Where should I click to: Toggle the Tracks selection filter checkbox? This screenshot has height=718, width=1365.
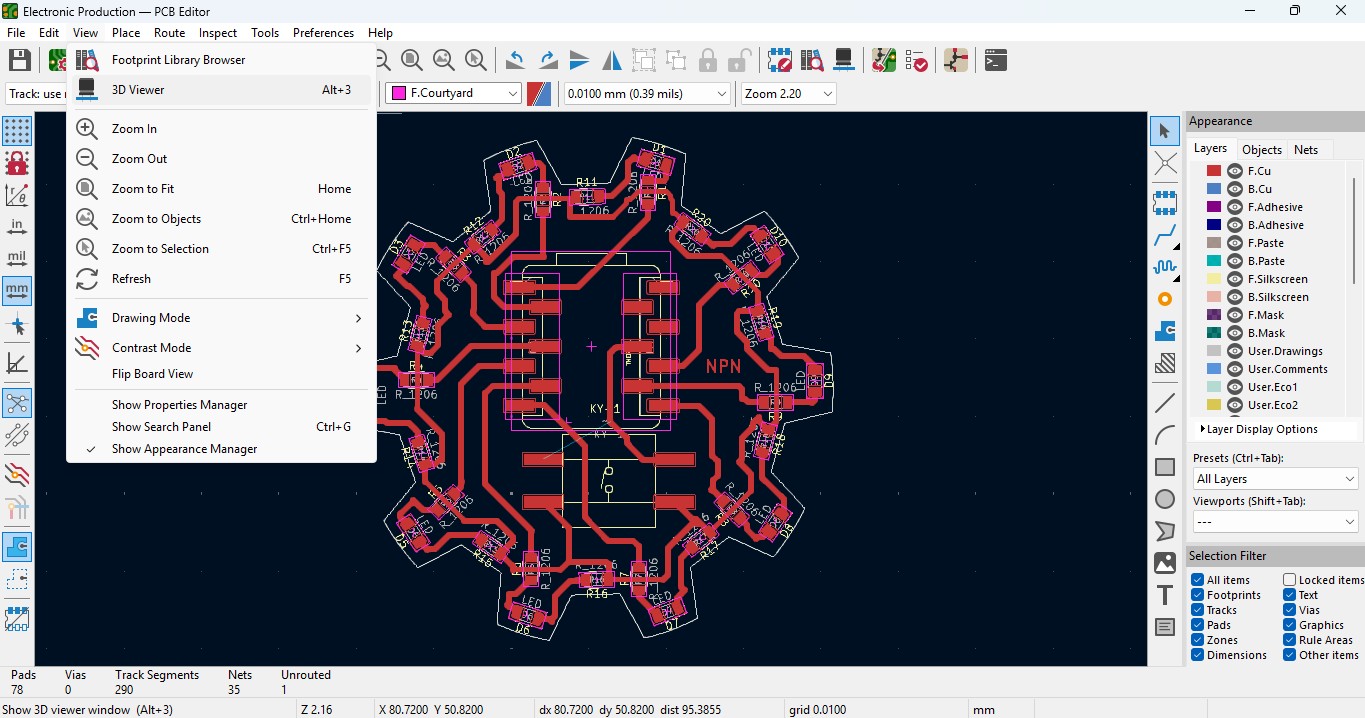1197,610
